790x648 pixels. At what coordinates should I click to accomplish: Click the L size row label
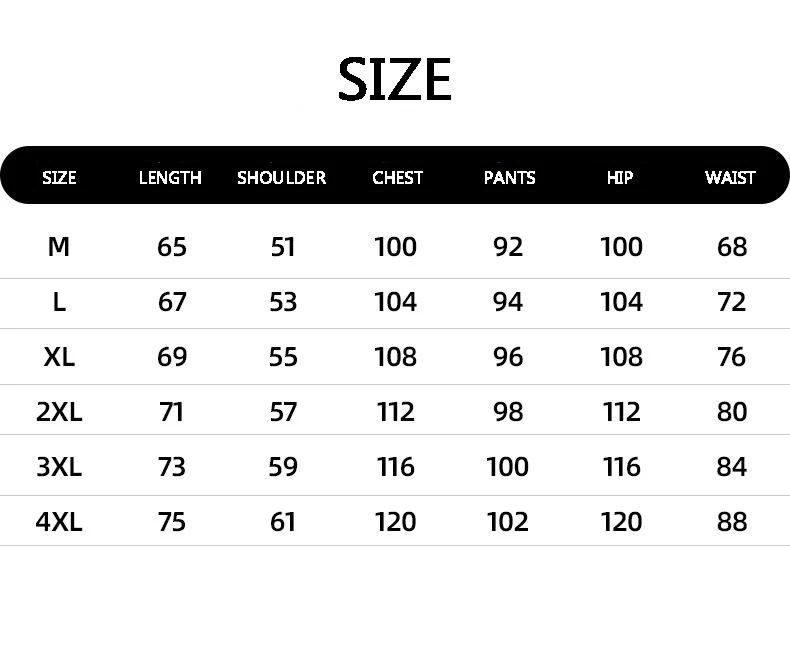pos(59,302)
